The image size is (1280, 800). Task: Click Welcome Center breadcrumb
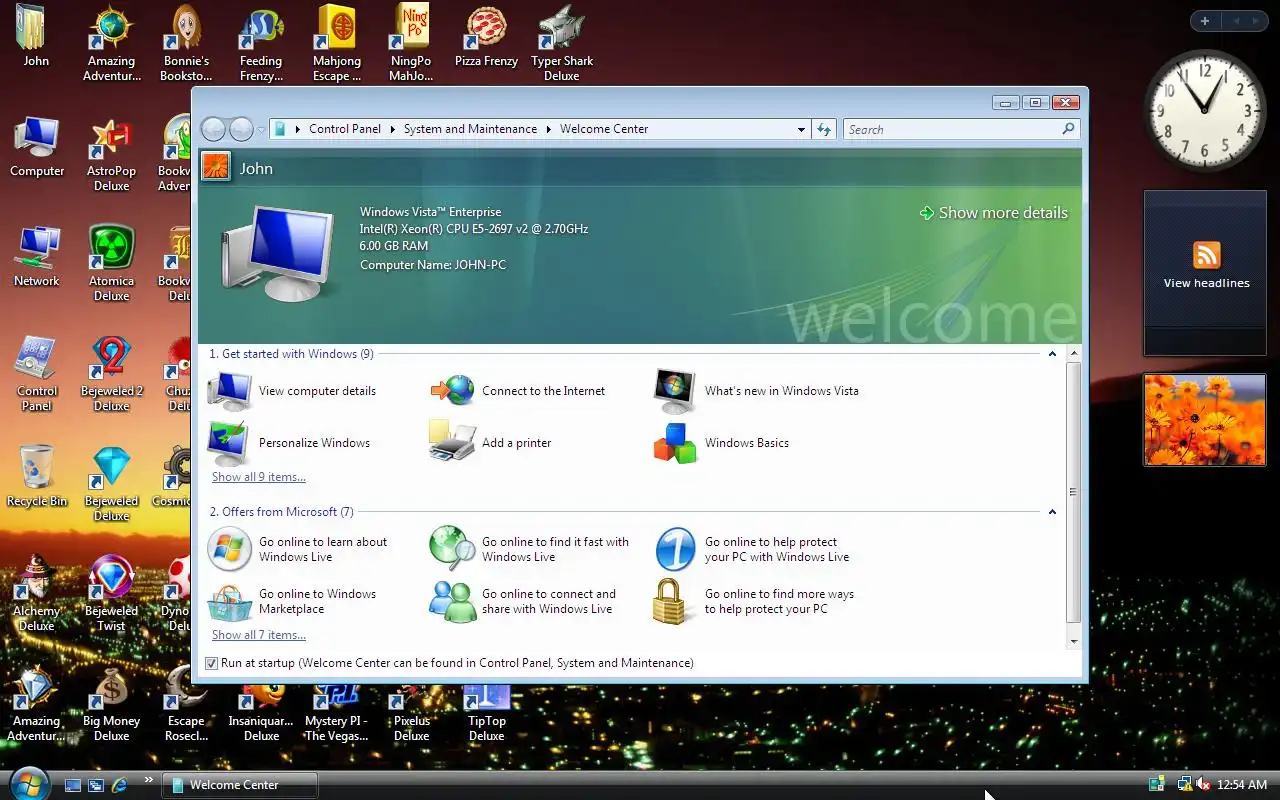coord(604,129)
